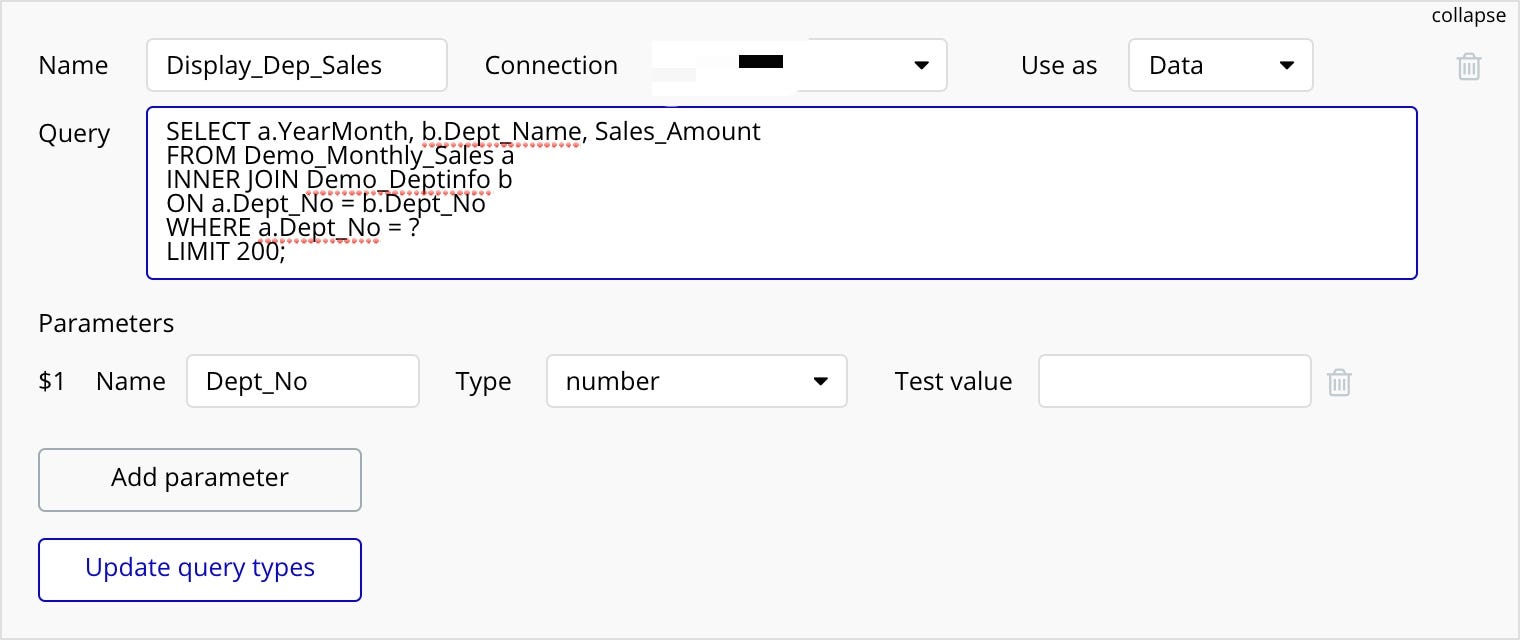Click the Parameters section heading
1522x642 pixels.
(x=106, y=324)
